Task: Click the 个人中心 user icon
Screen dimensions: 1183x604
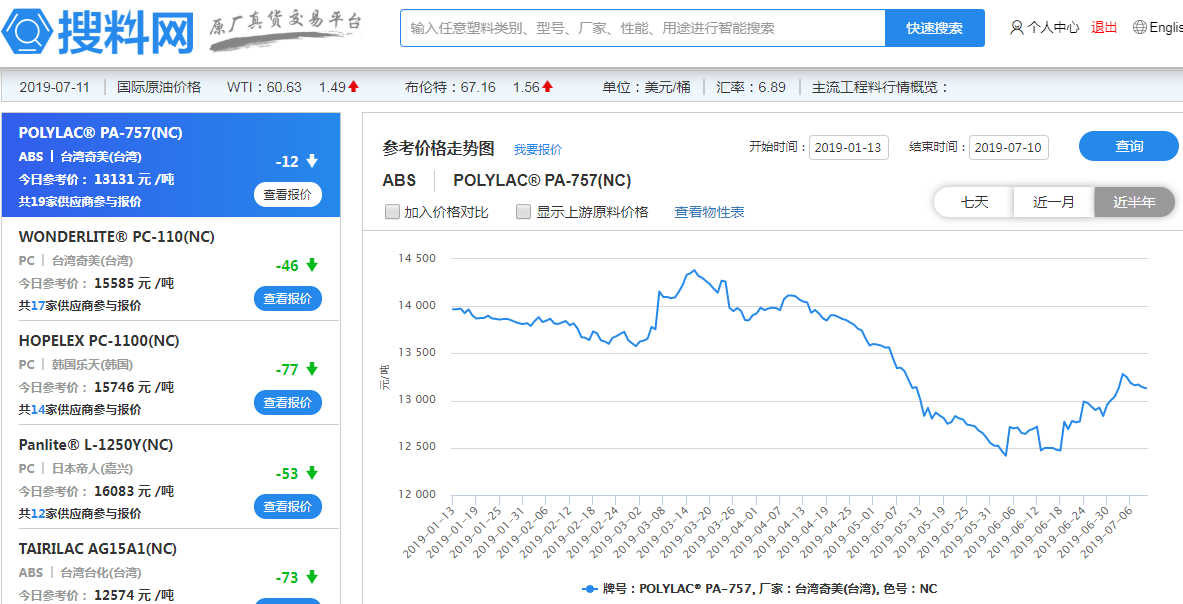Action: 1017,28
